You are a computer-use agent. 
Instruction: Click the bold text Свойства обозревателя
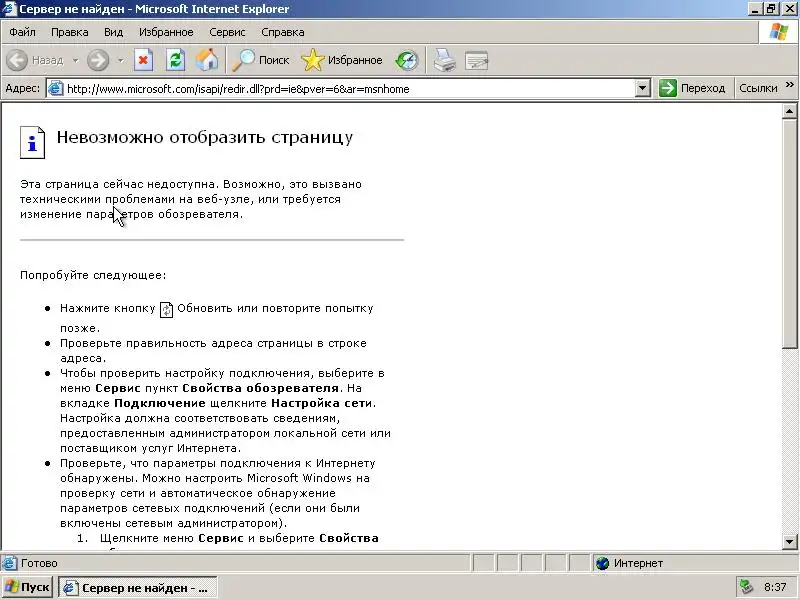pos(260,388)
